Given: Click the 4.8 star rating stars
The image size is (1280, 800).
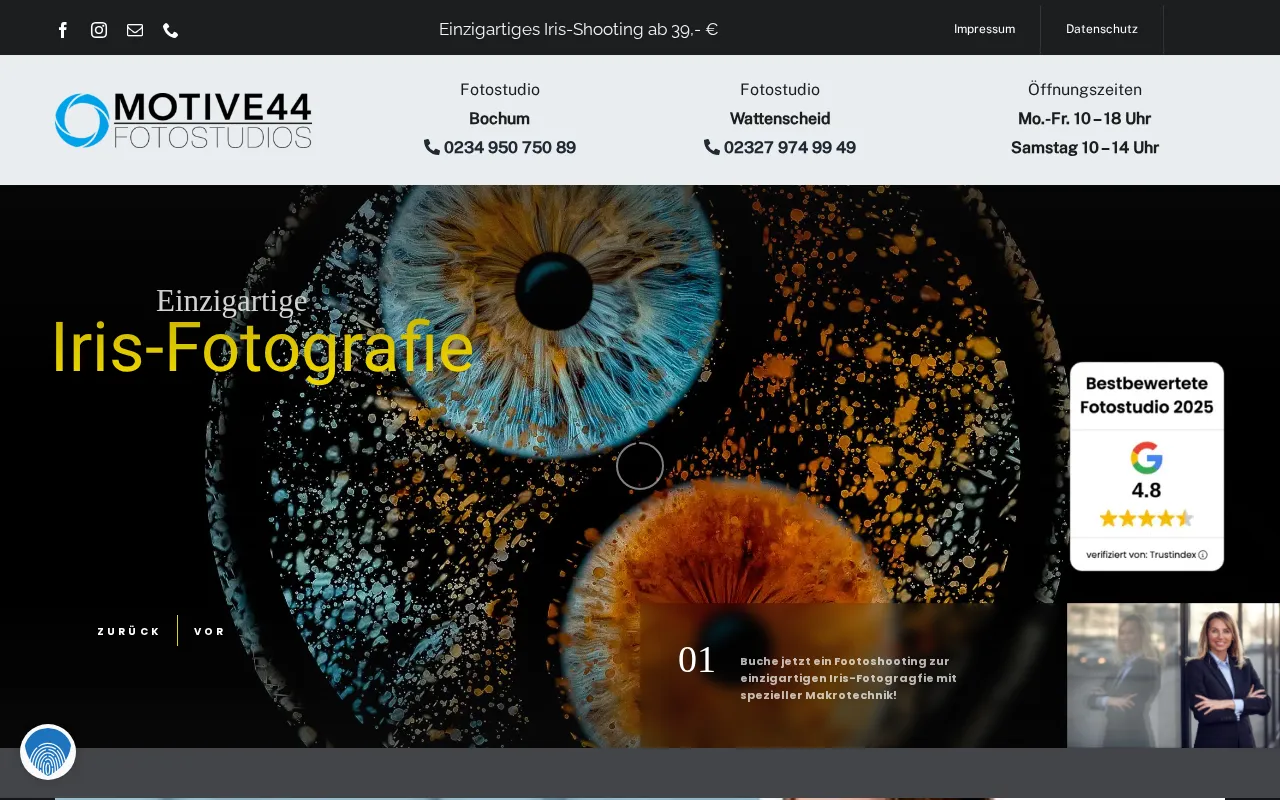Looking at the screenshot, I should pos(1147,518).
